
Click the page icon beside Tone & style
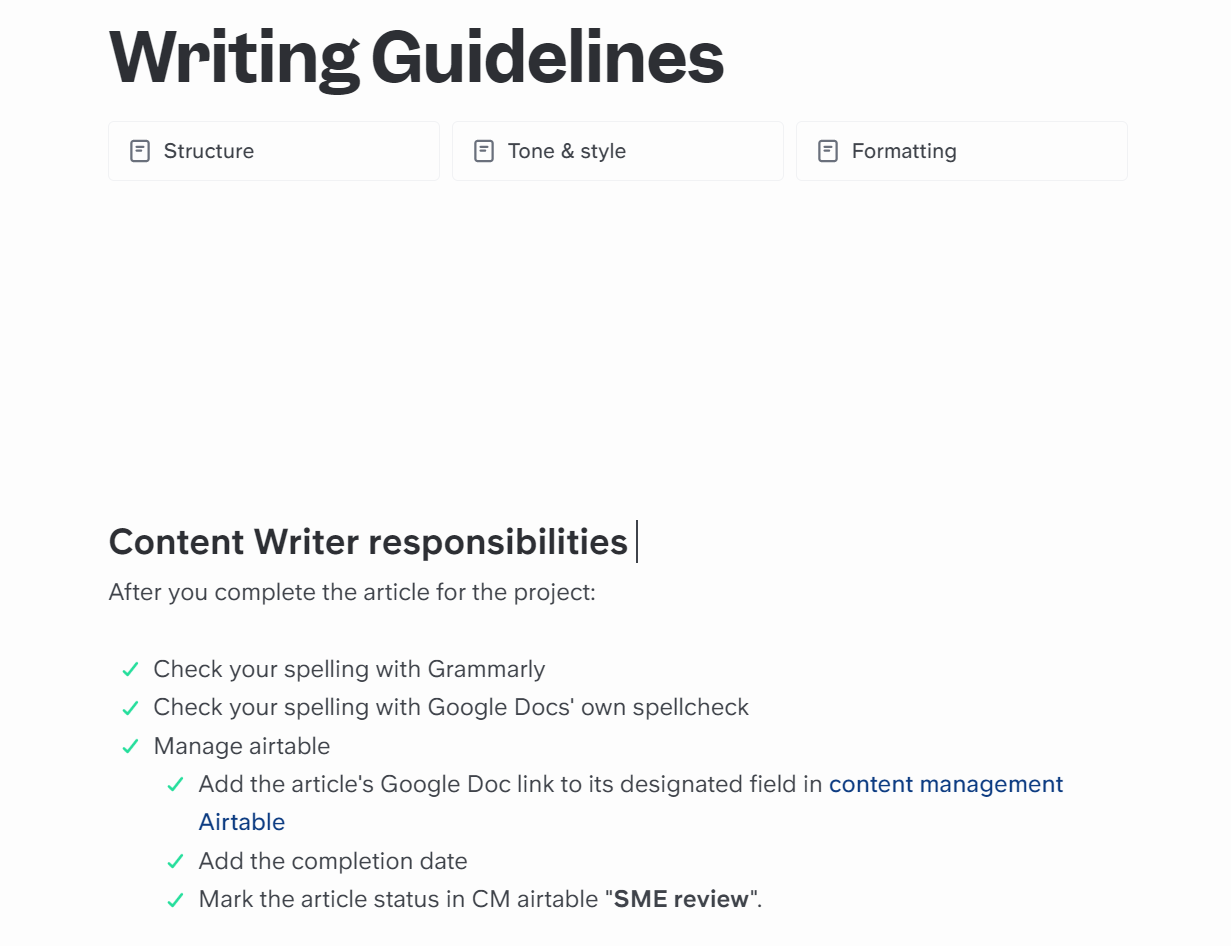[x=484, y=151]
